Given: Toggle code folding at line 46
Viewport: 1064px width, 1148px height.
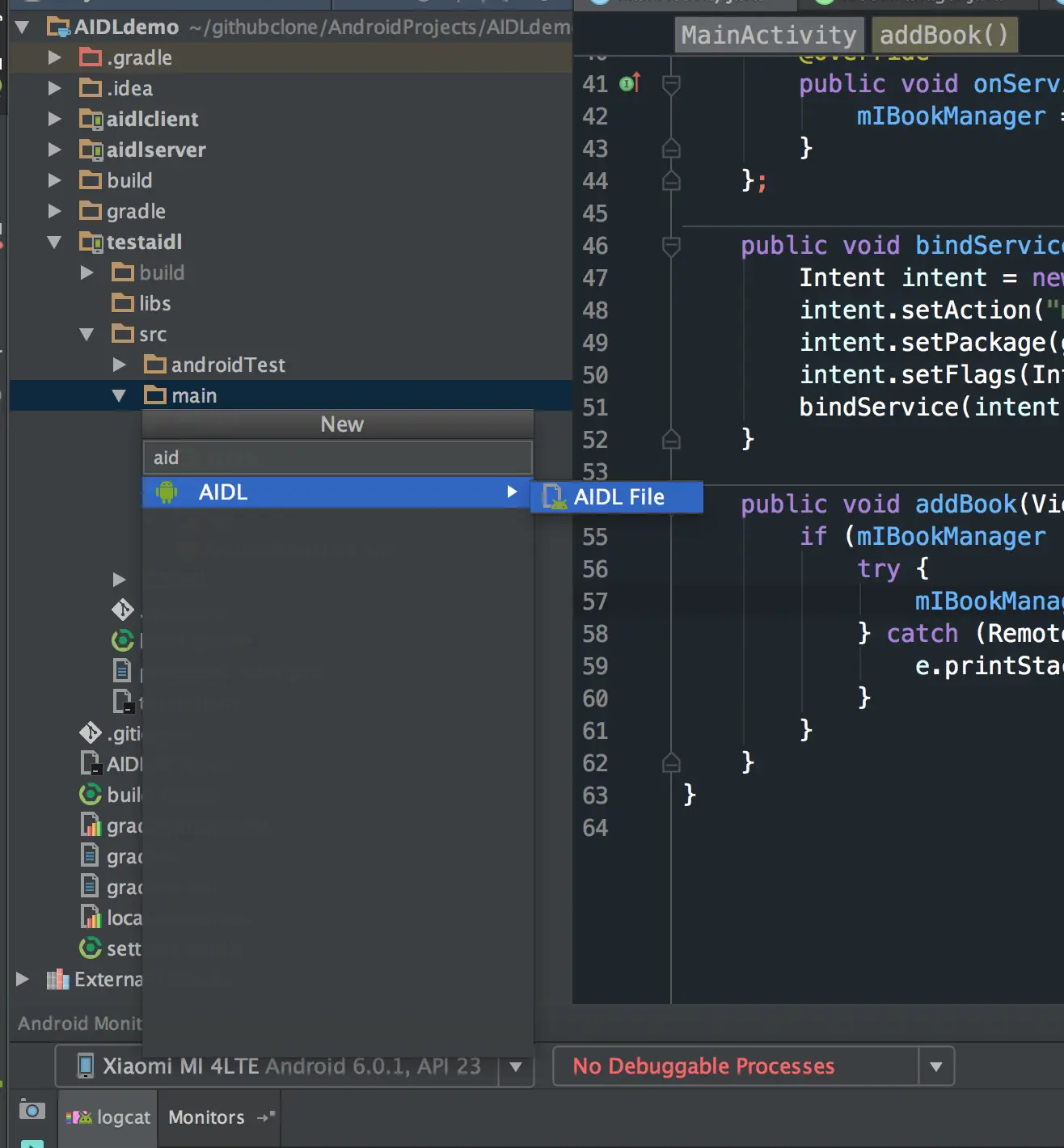Looking at the screenshot, I should pos(671,246).
